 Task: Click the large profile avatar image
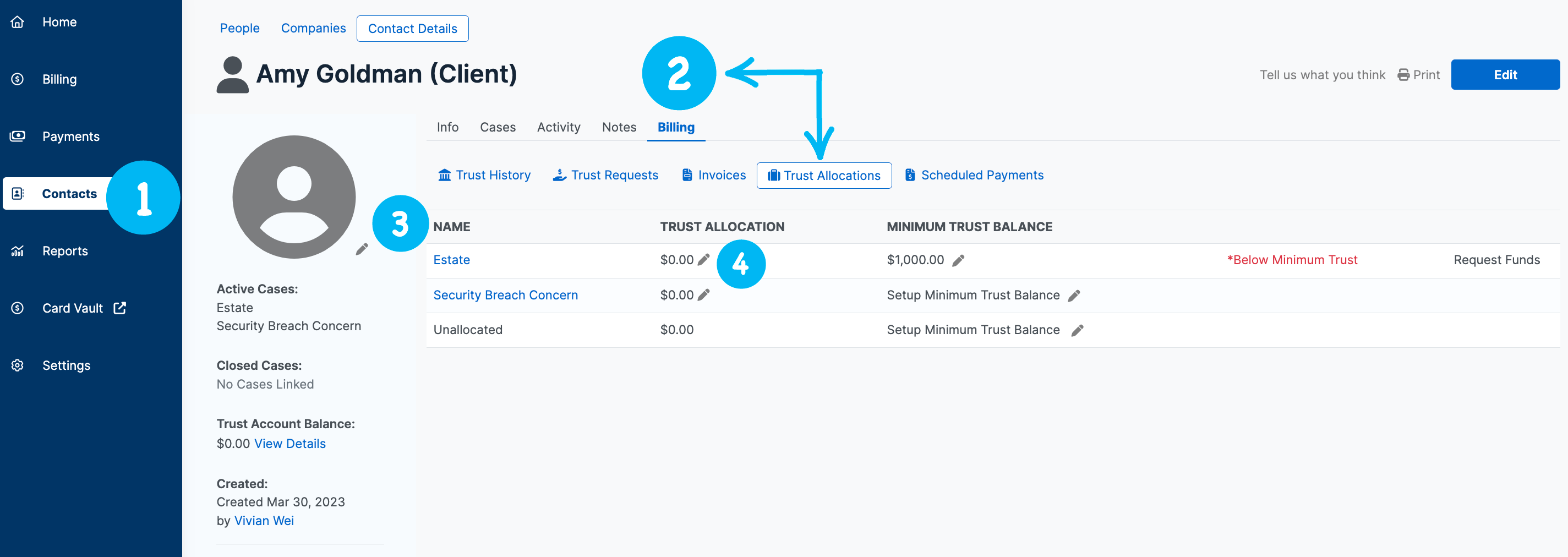coord(294,196)
